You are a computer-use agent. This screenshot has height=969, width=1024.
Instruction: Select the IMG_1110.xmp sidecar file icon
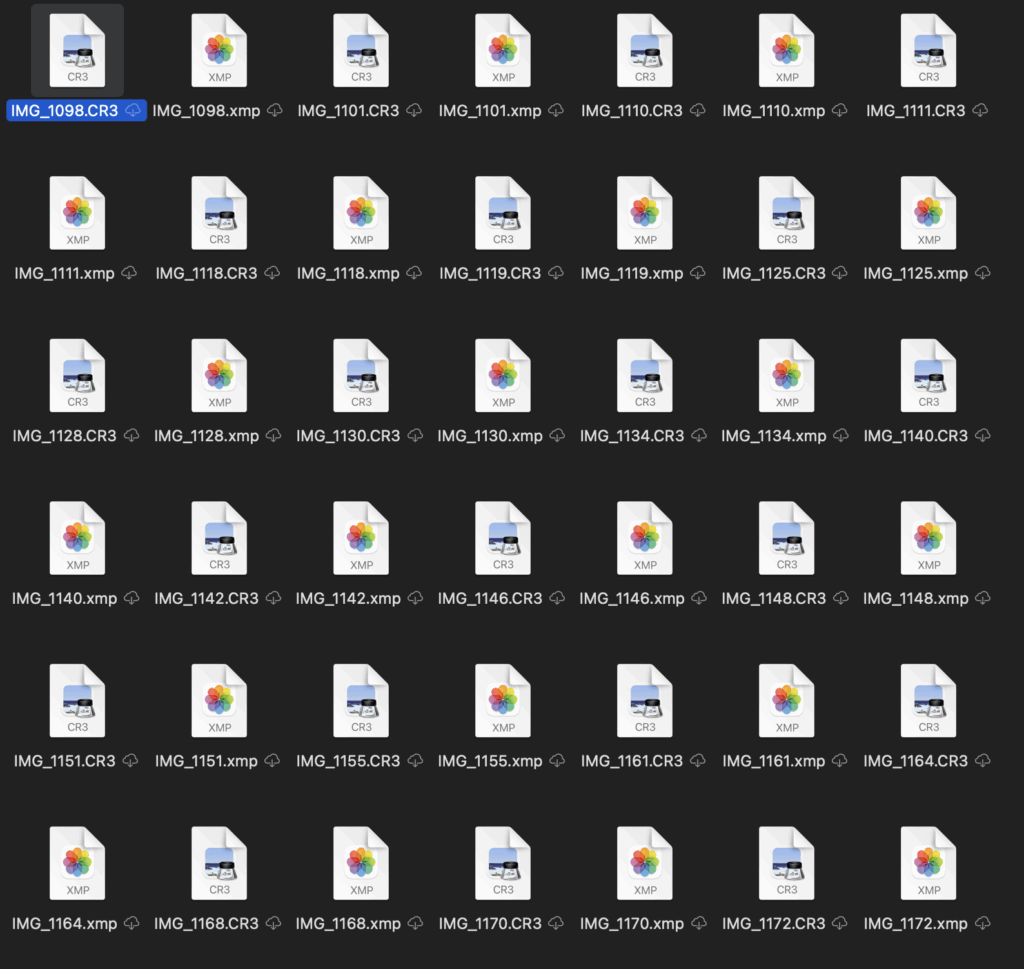(x=787, y=50)
